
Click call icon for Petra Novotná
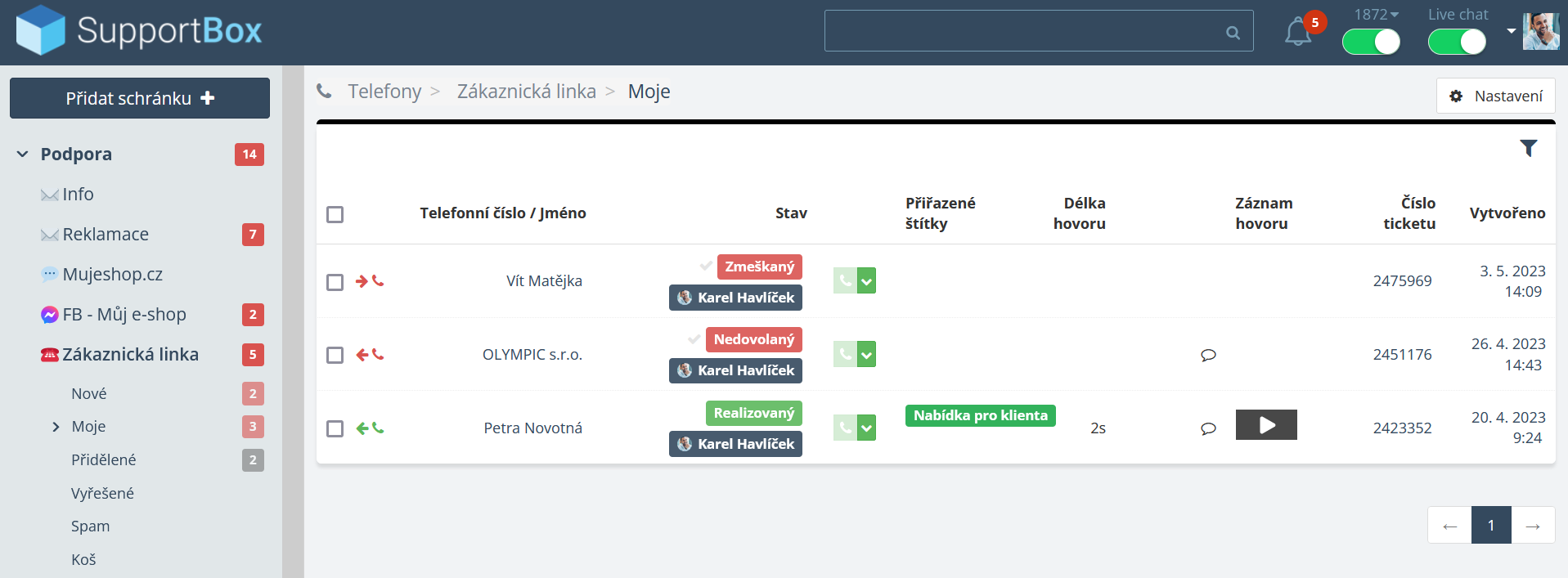point(370,428)
